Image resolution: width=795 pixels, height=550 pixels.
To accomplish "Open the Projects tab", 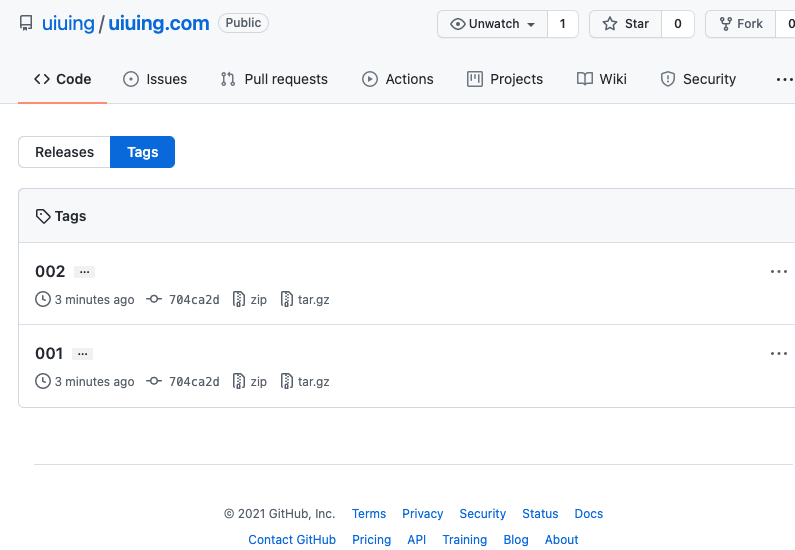I will [x=505, y=79].
